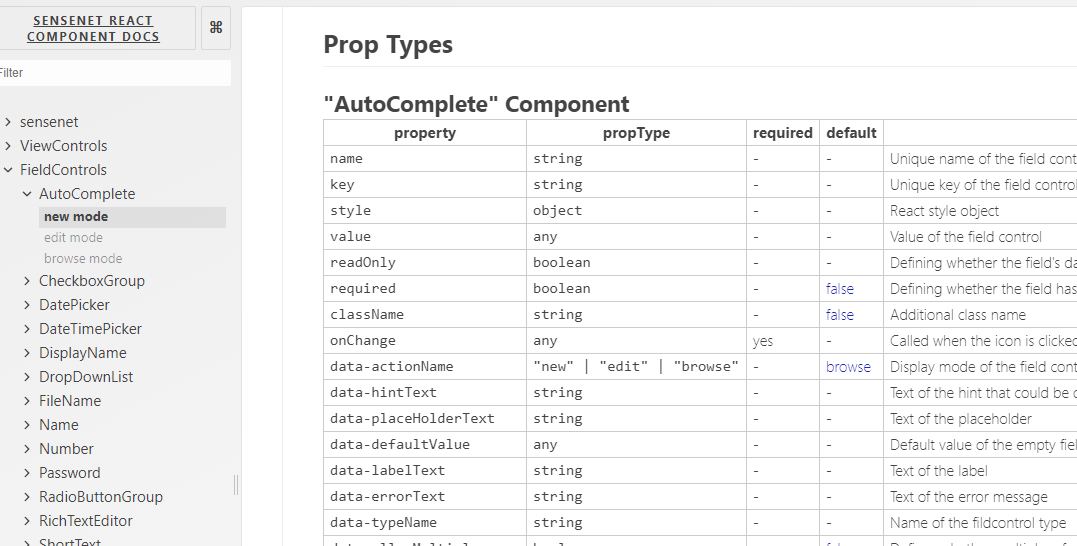Select the new mode story

pyautogui.click(x=76, y=217)
